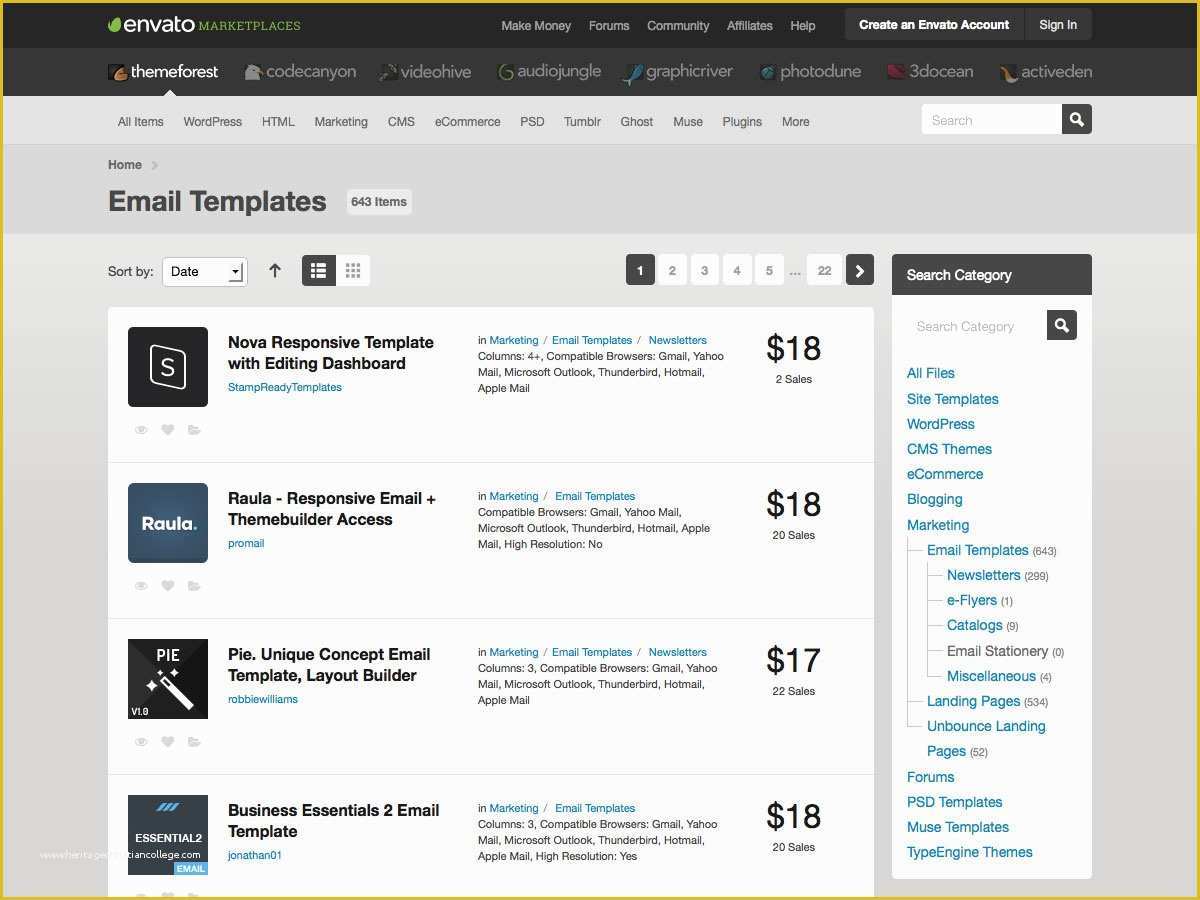This screenshot has width=1200, height=900.
Task: Open the Make Money link
Action: coord(536,26)
